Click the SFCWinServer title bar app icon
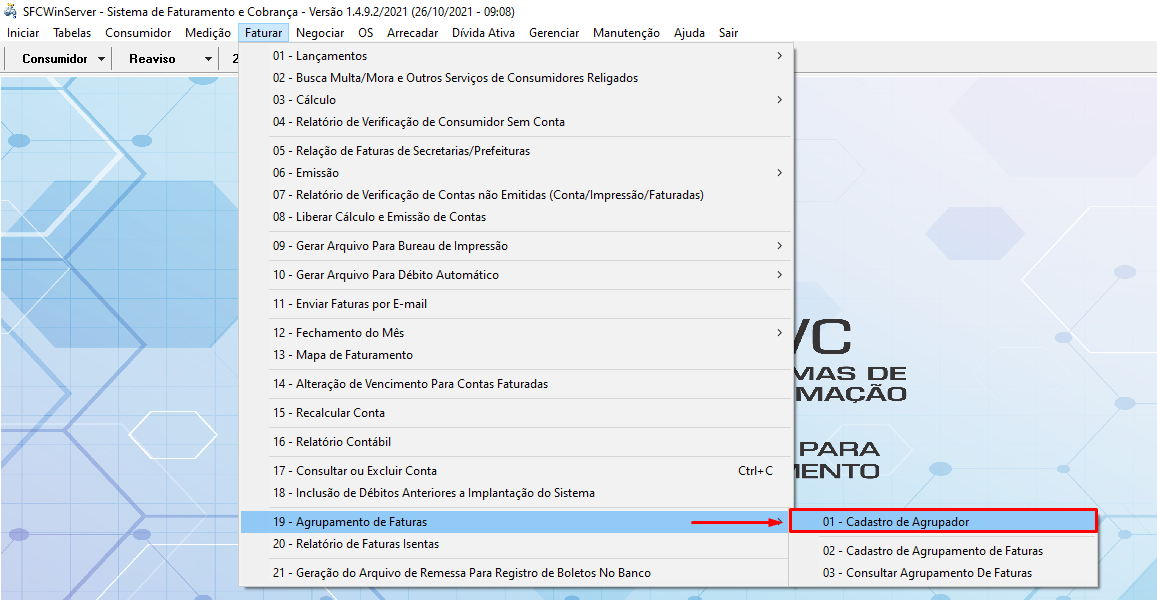Screen dimensions: 1157x600 click(x=11, y=12)
